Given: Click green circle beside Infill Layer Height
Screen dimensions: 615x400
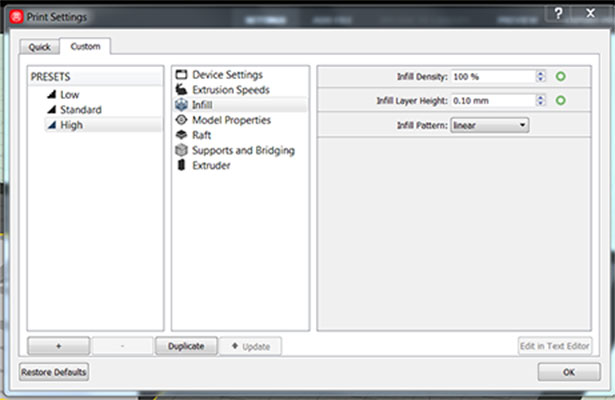Looking at the screenshot, I should (x=560, y=101).
